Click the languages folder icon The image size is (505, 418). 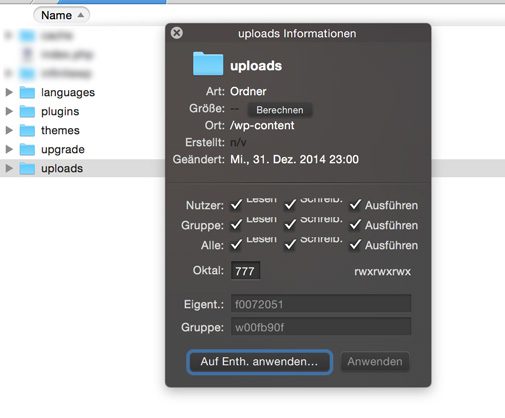[27, 93]
